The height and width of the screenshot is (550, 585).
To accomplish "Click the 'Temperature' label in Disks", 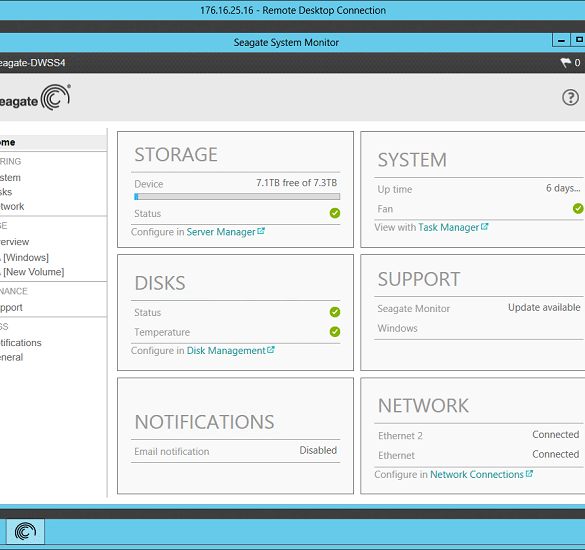I will click(x=162, y=332).
